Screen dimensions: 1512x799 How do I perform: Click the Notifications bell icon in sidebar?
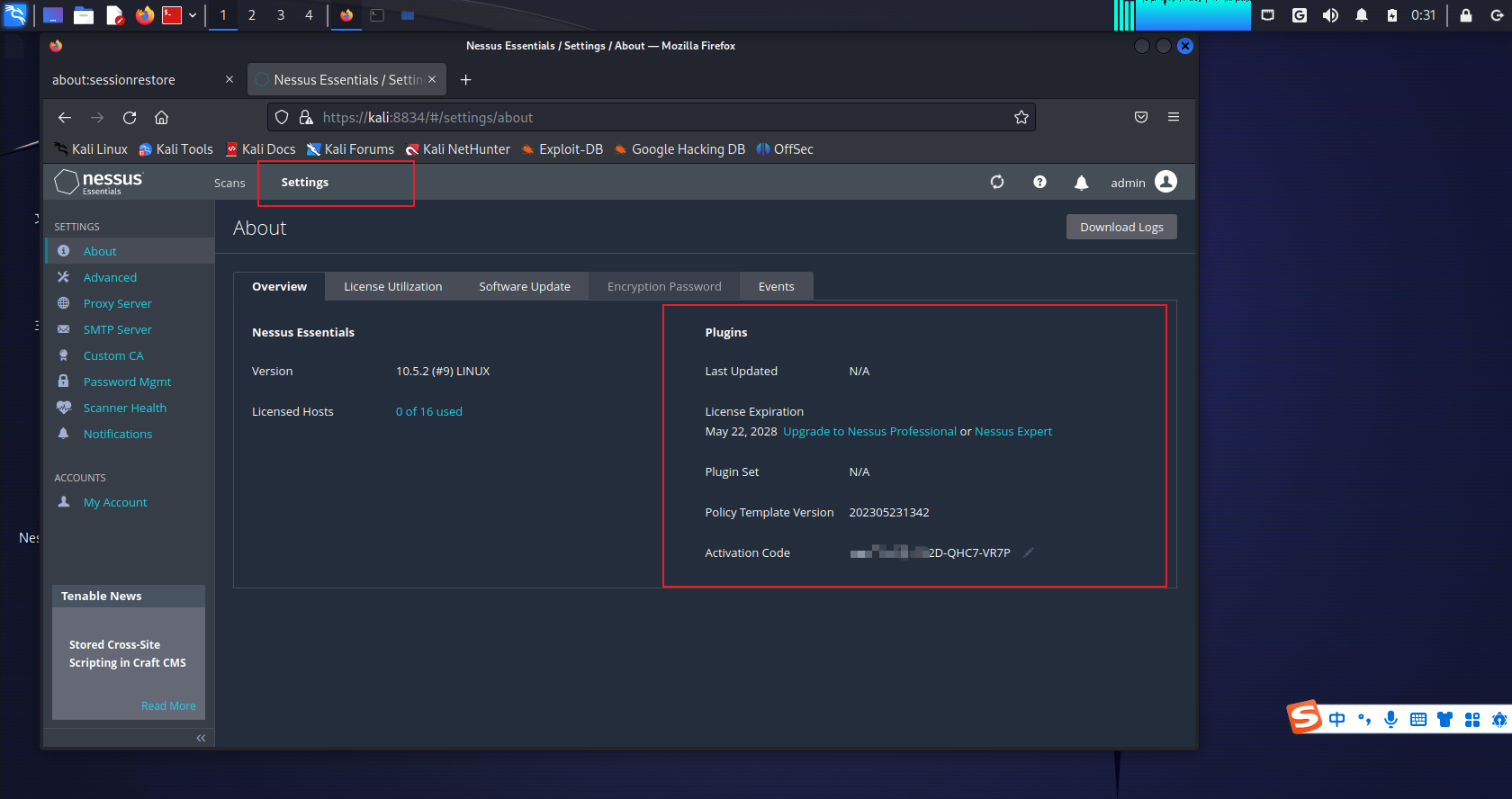pos(64,434)
